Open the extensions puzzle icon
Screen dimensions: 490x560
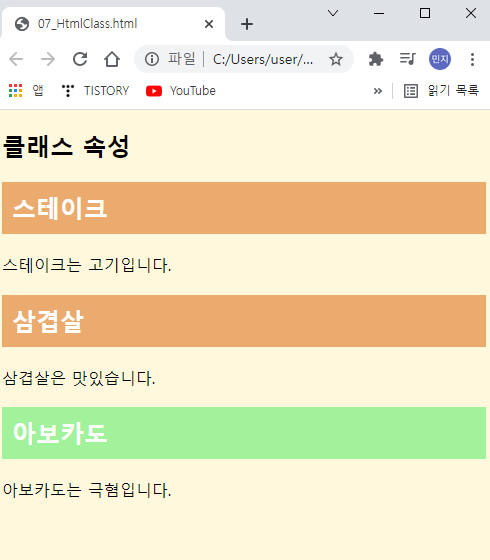376,59
